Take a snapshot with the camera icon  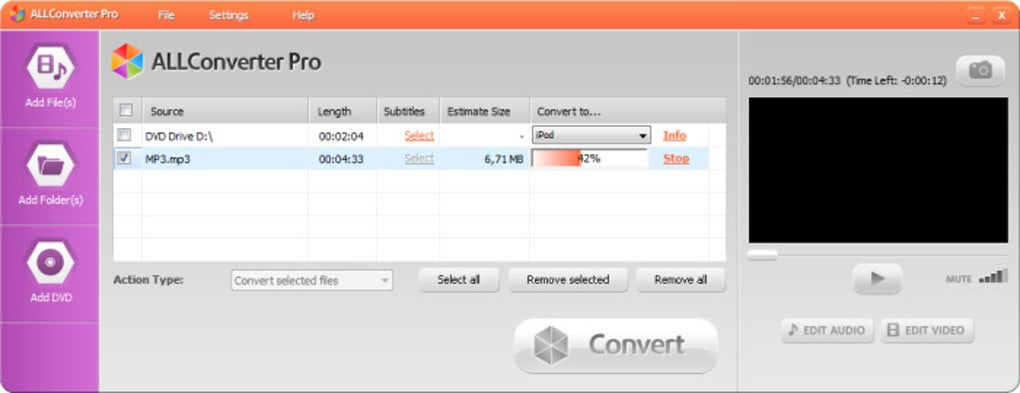coord(980,69)
